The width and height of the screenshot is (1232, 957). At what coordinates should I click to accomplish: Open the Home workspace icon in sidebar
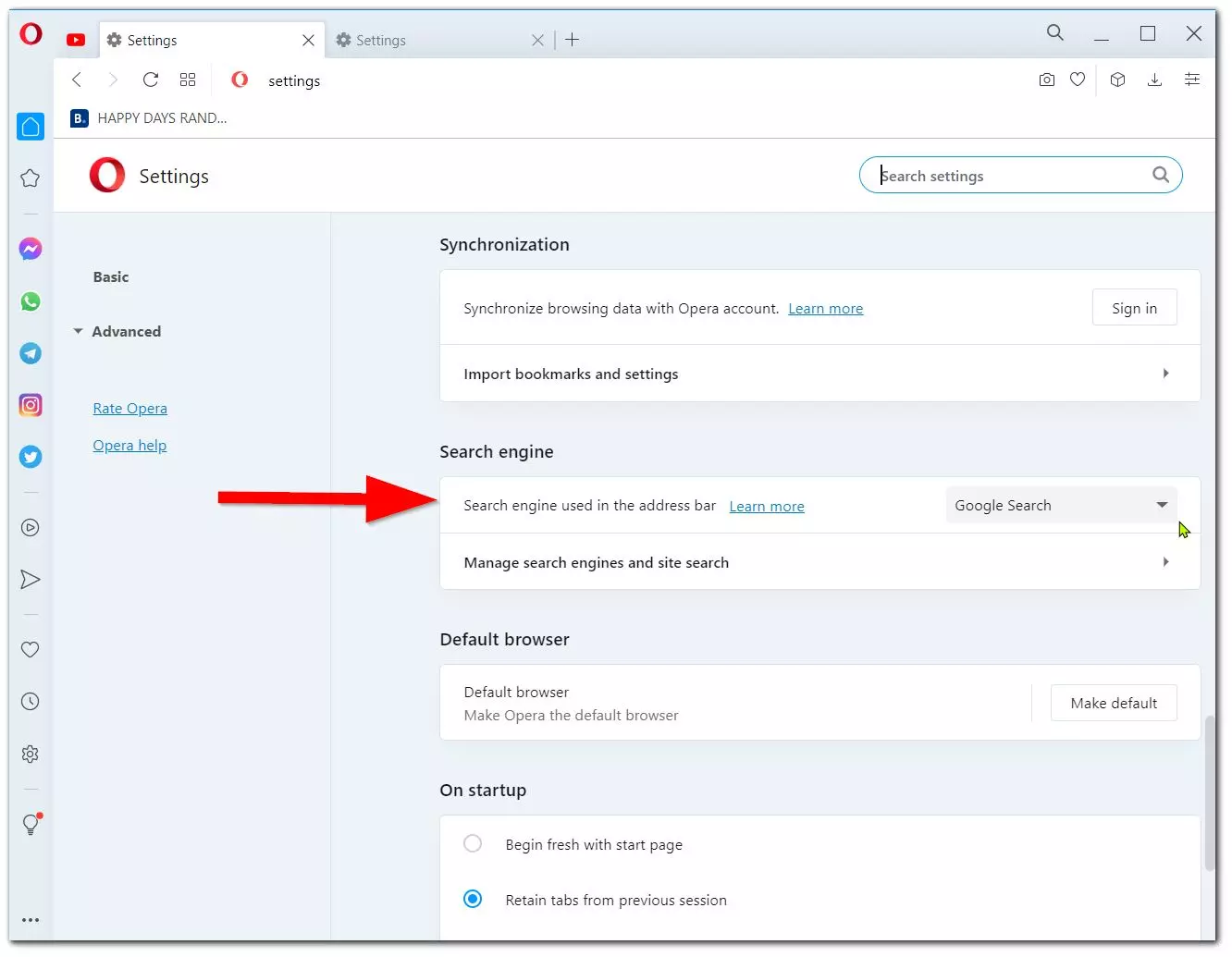(31, 127)
